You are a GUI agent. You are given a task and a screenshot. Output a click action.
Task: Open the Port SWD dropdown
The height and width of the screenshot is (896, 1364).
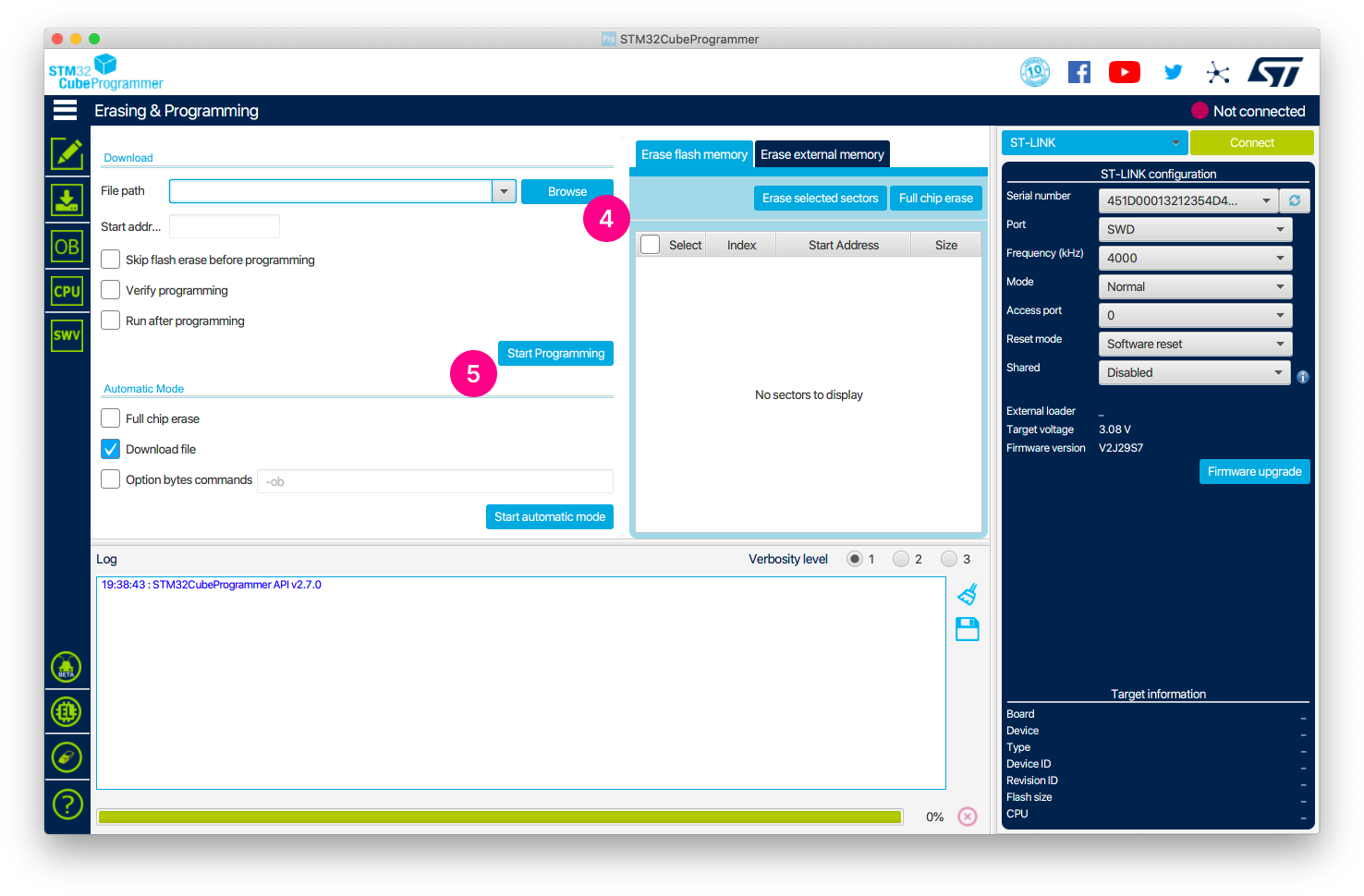coord(1195,229)
